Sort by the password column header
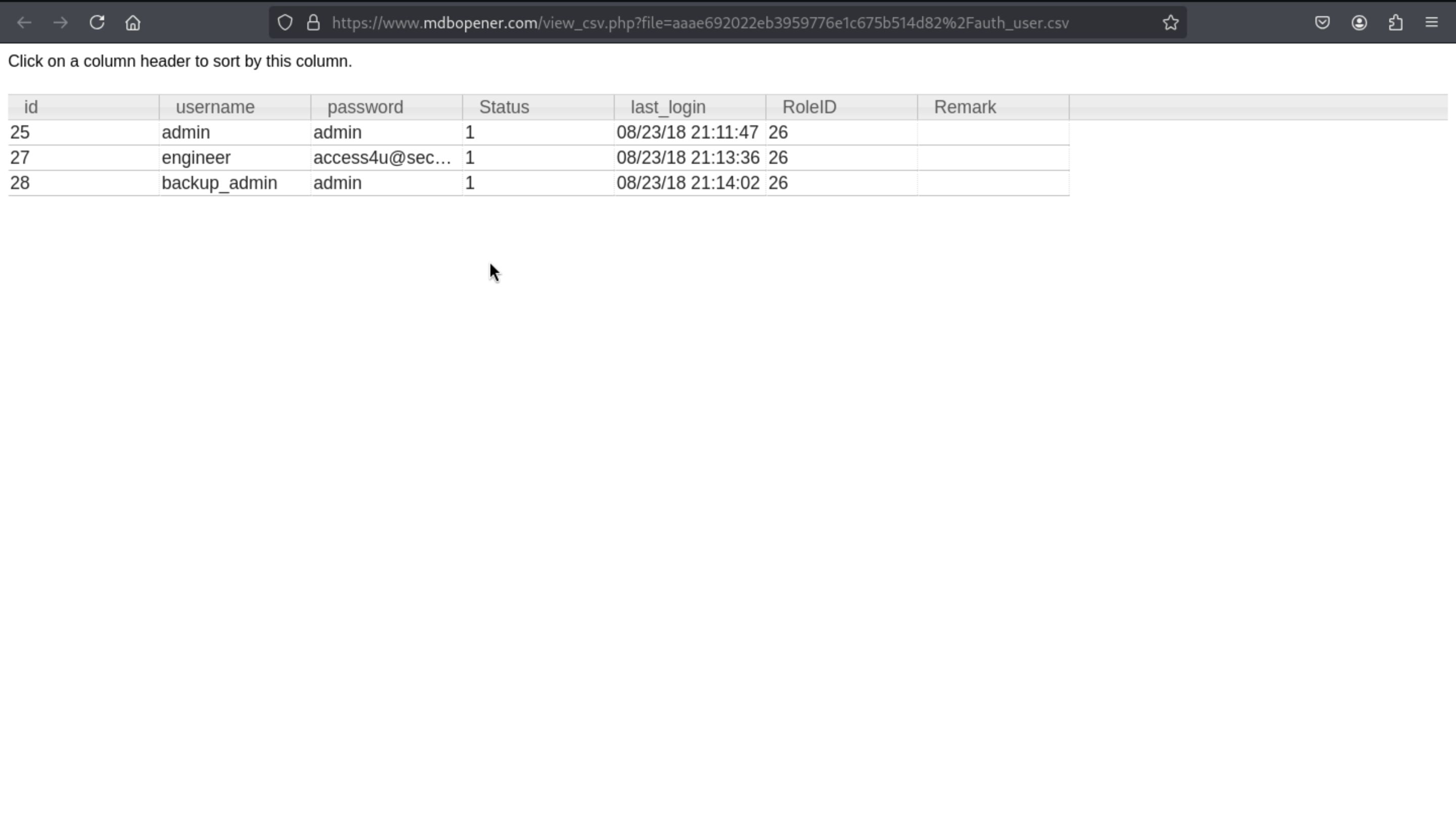1456x834 pixels. pos(365,107)
